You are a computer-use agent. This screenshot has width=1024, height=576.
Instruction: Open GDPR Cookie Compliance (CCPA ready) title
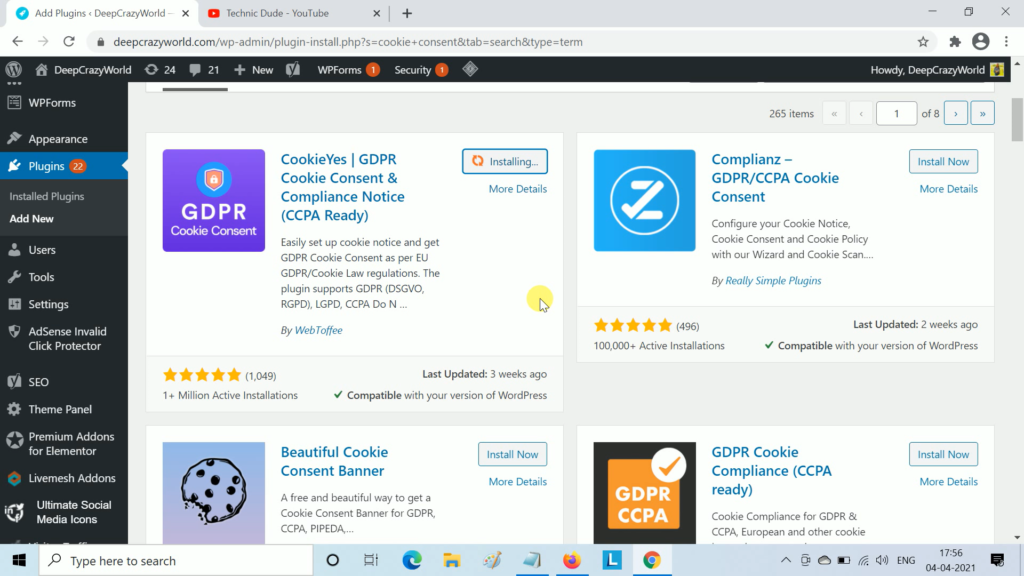pos(771,470)
